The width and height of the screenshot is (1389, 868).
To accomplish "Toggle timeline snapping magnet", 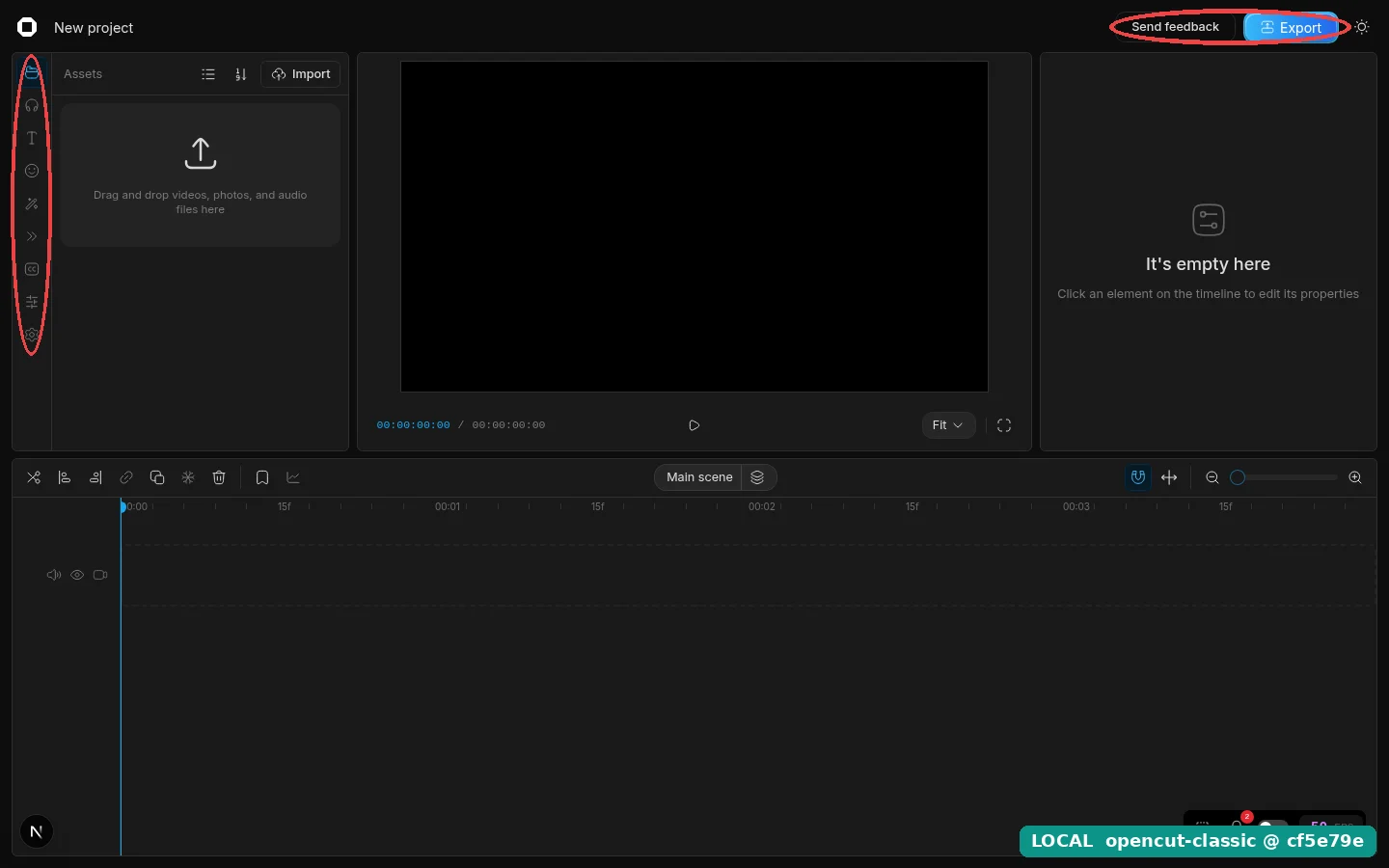I will pos(1138,477).
